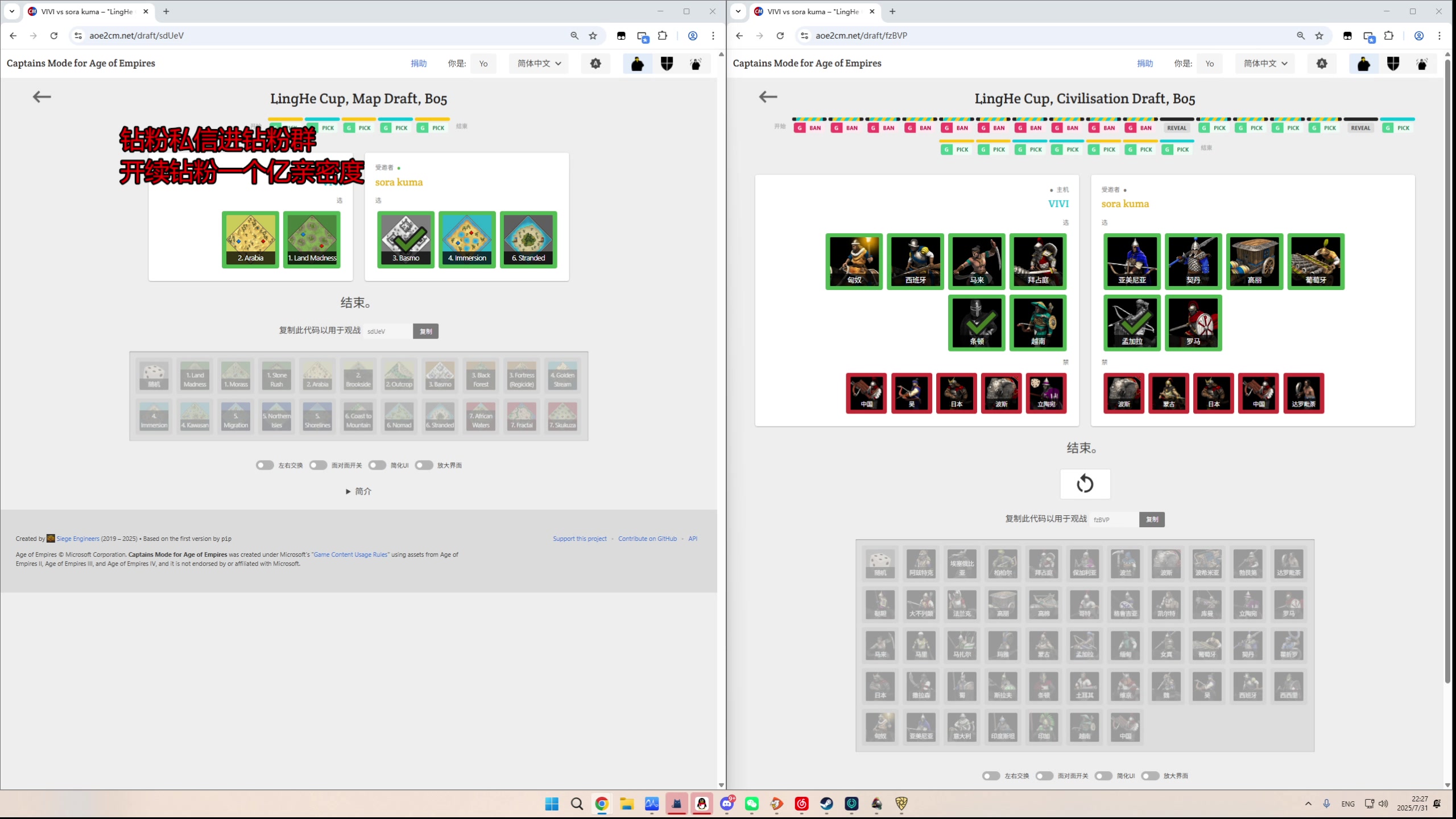Click ENG language indicator in system tray
The height and width of the screenshot is (819, 1456).
pyautogui.click(x=1347, y=804)
